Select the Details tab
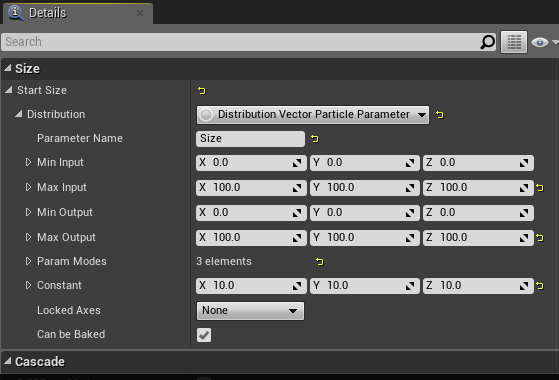559x380 pixels. pos(78,13)
